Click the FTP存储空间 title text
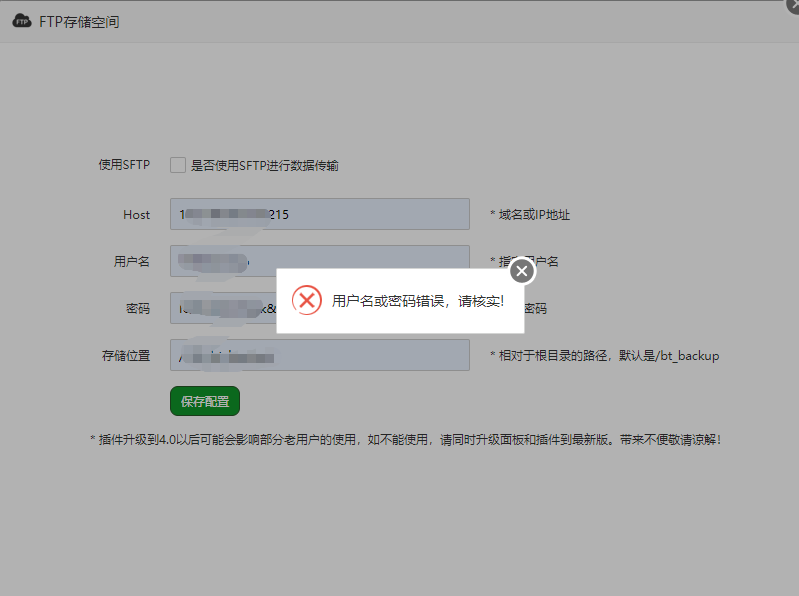 pyautogui.click(x=79, y=21)
